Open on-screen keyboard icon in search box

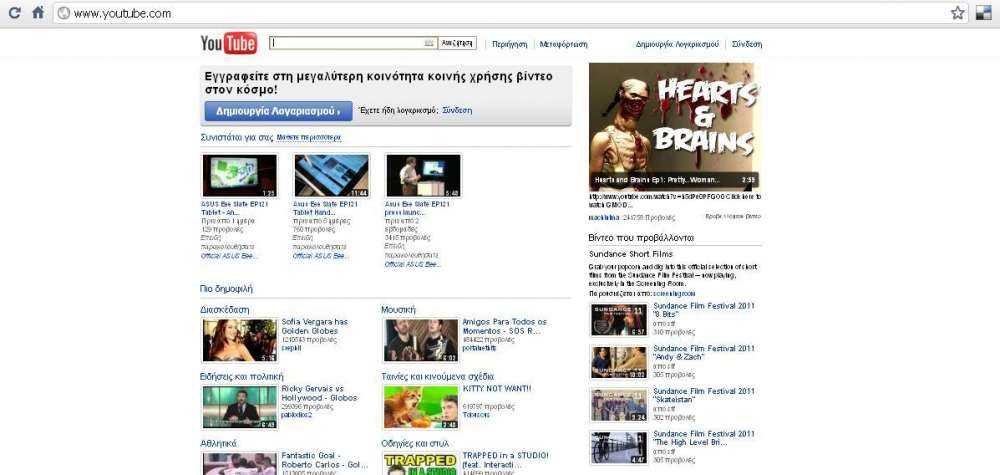pyautogui.click(x=429, y=43)
